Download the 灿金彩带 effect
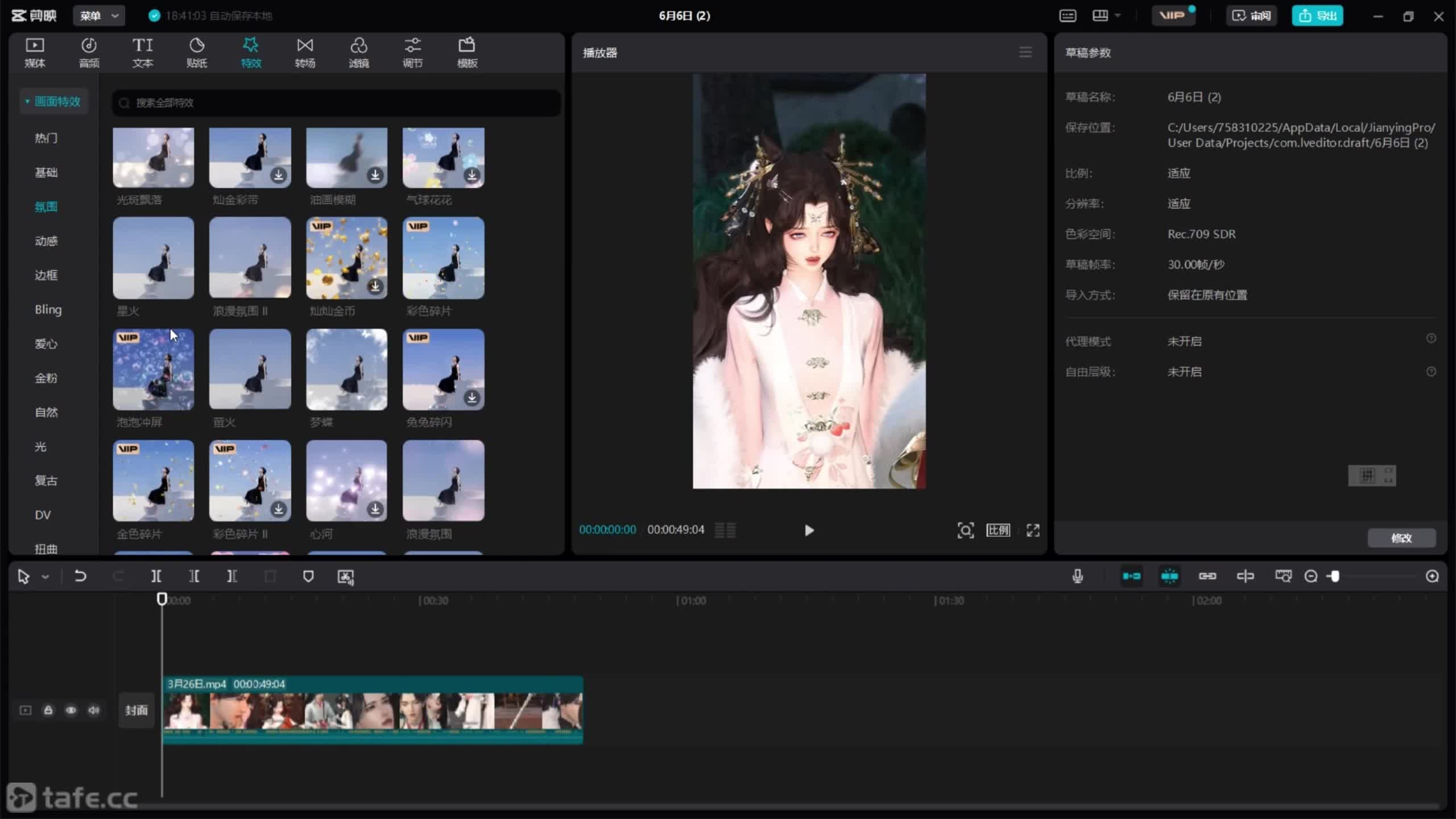 (279, 175)
